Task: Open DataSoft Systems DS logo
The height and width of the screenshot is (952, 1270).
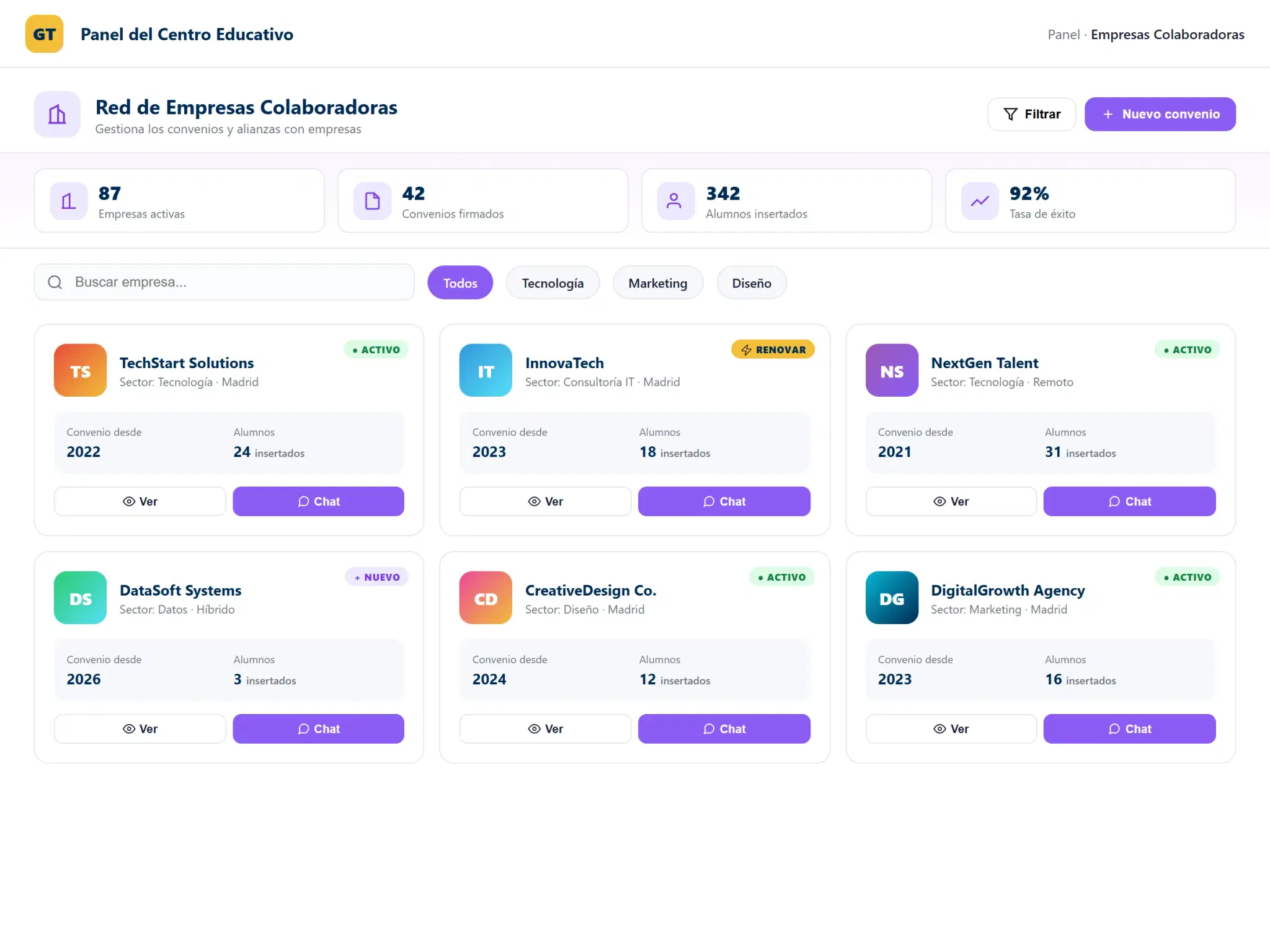Action: [80, 598]
